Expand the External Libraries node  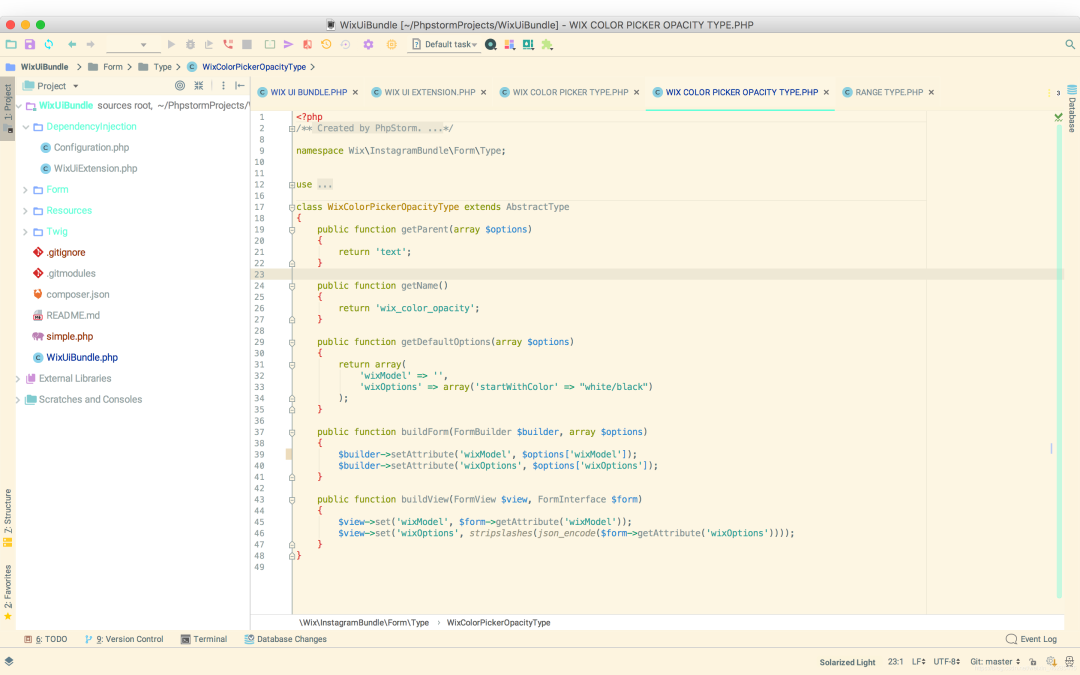coord(18,378)
